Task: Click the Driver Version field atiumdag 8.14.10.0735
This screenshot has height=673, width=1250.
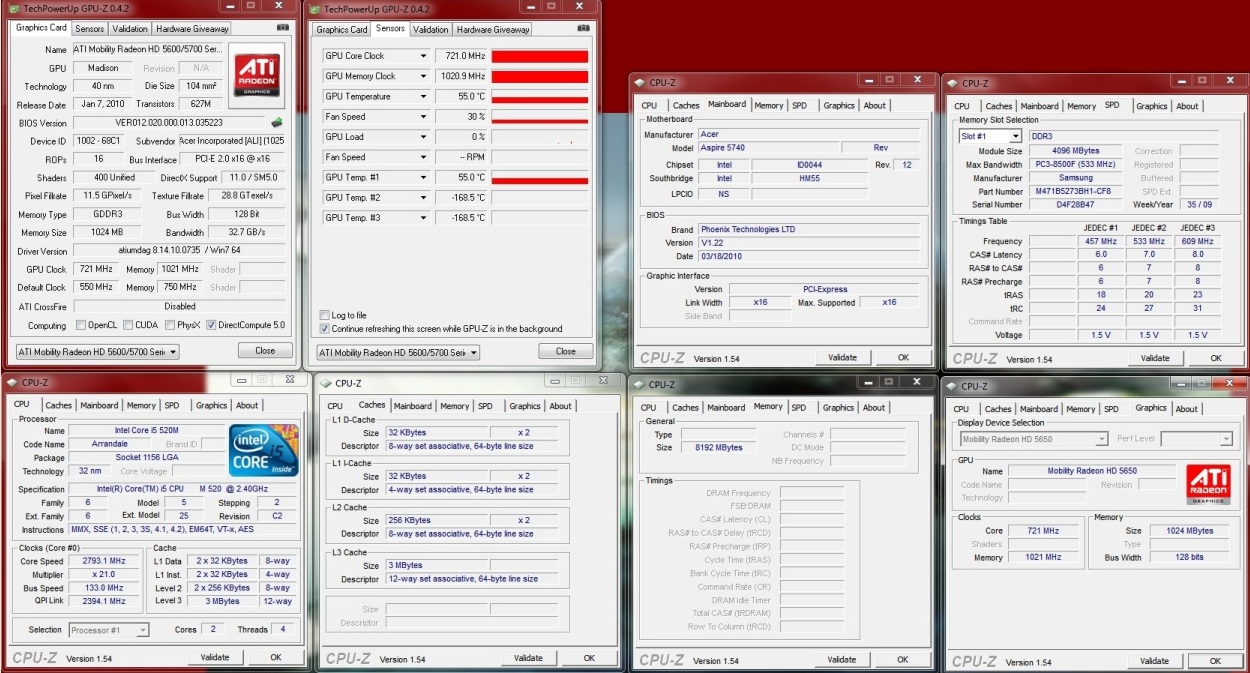Action: [178, 251]
